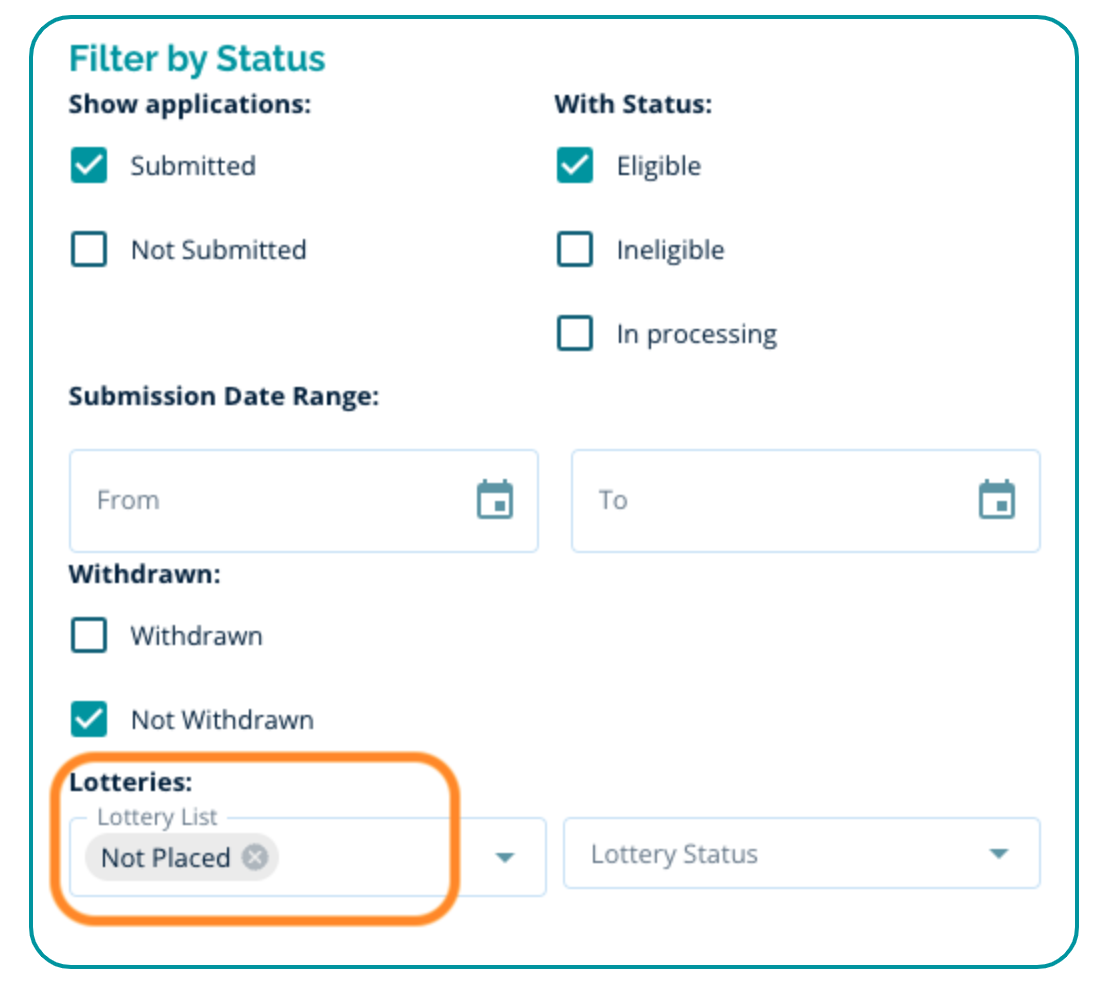The height and width of the screenshot is (994, 1104).
Task: Click the Submission Date Range label
Action: [224, 396]
